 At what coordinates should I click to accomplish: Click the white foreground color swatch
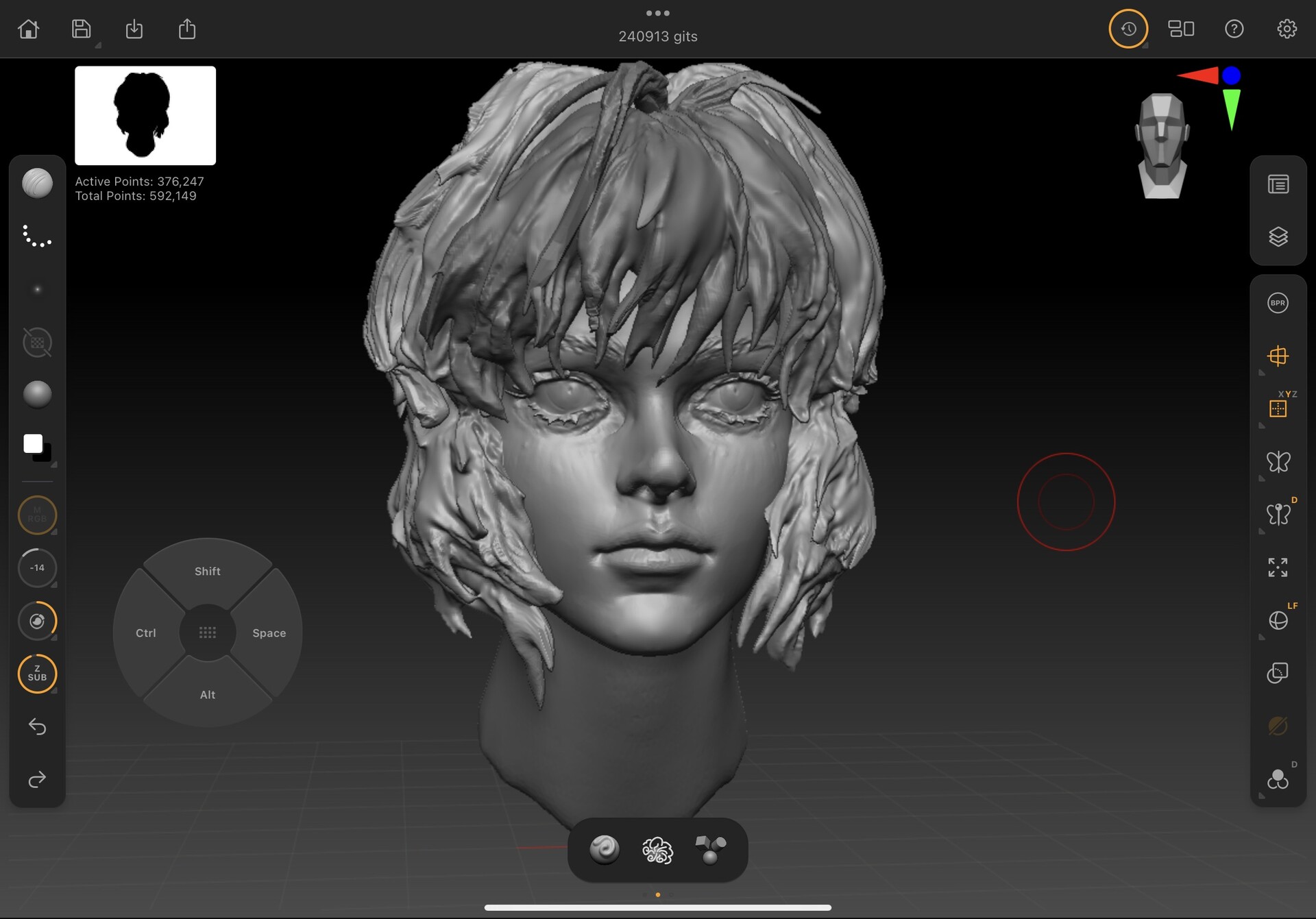pyautogui.click(x=32, y=443)
